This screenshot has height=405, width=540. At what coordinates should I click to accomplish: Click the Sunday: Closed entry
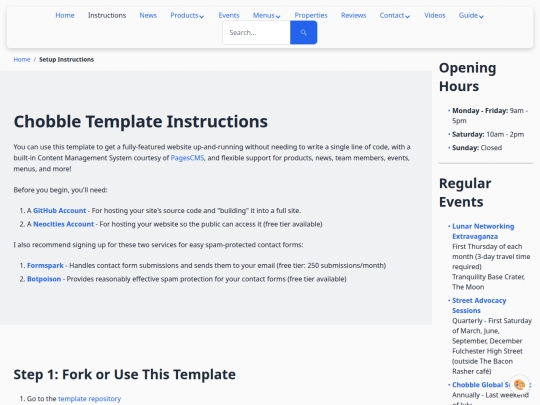pyautogui.click(x=477, y=148)
